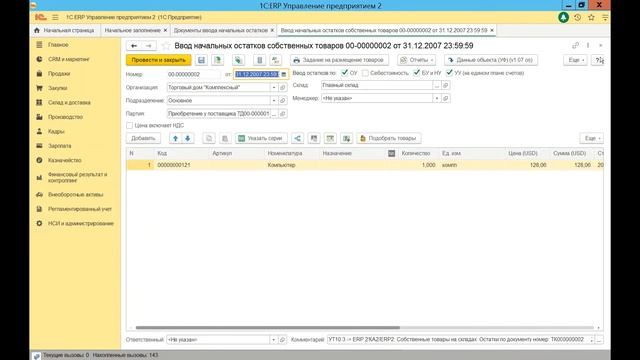Click the load-from-file table icon
The height and width of the screenshot is (360, 640).
click(347, 138)
